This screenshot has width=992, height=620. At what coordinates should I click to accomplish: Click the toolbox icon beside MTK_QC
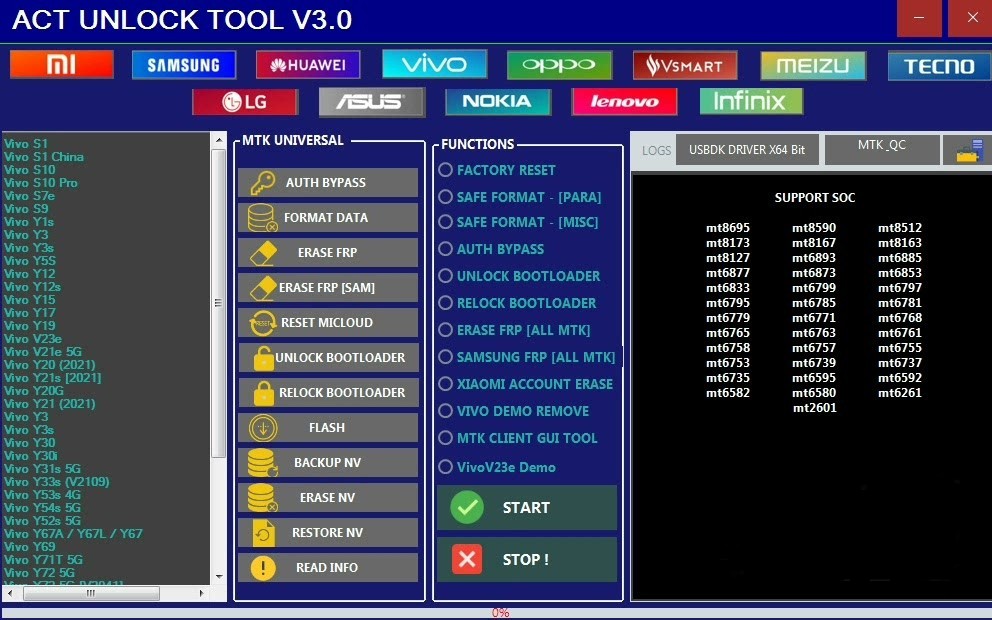coord(969,151)
